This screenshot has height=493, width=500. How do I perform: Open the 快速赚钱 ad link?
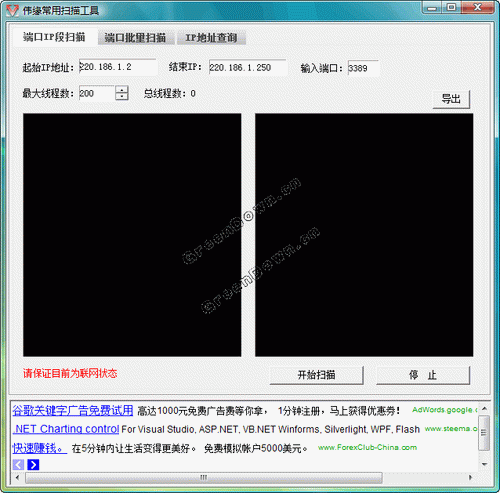point(40,448)
